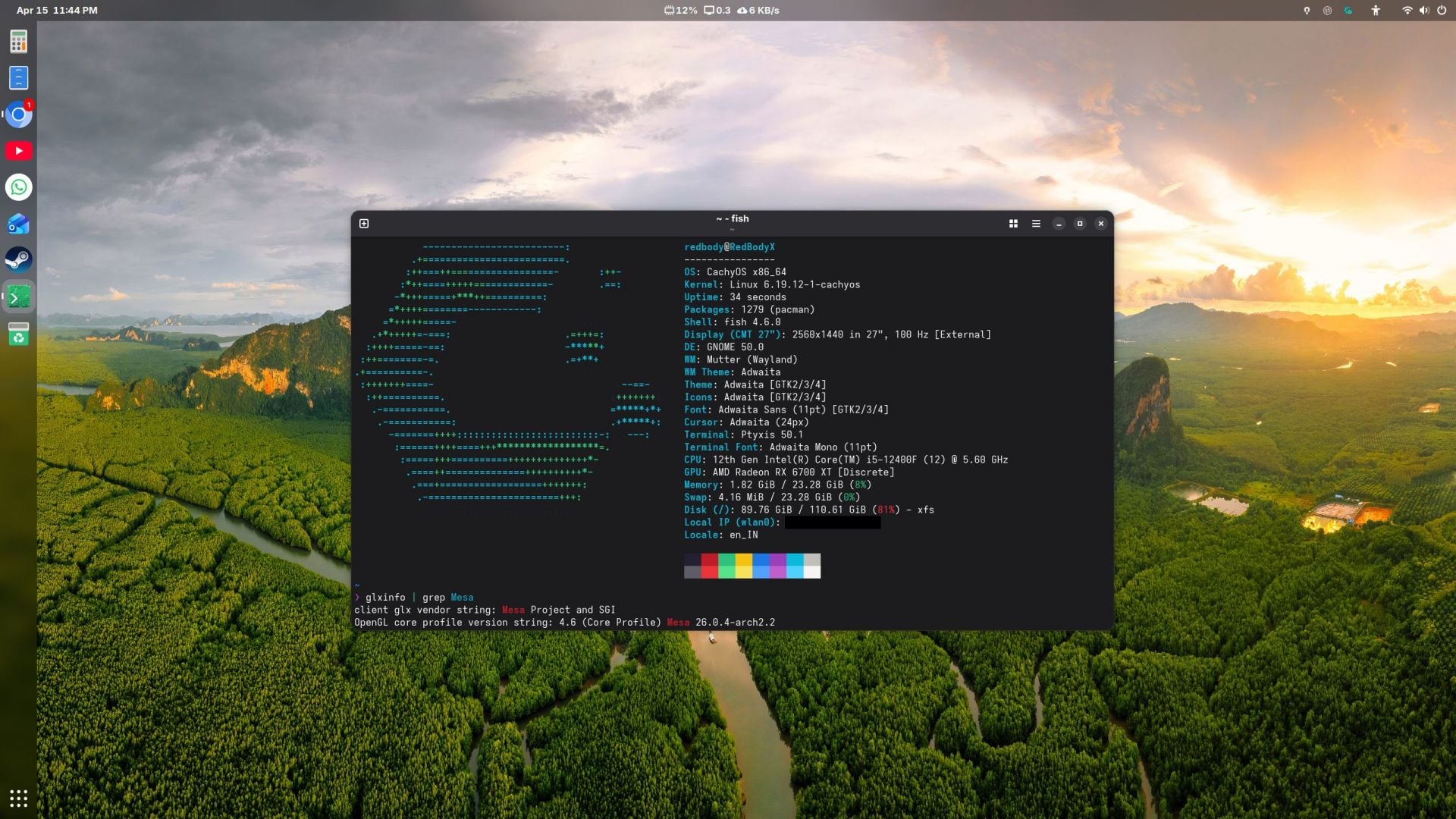This screenshot has height=819, width=1456.
Task: Click the 'Terminal: Ptyxis 50.1' line
Action: pyautogui.click(x=743, y=435)
